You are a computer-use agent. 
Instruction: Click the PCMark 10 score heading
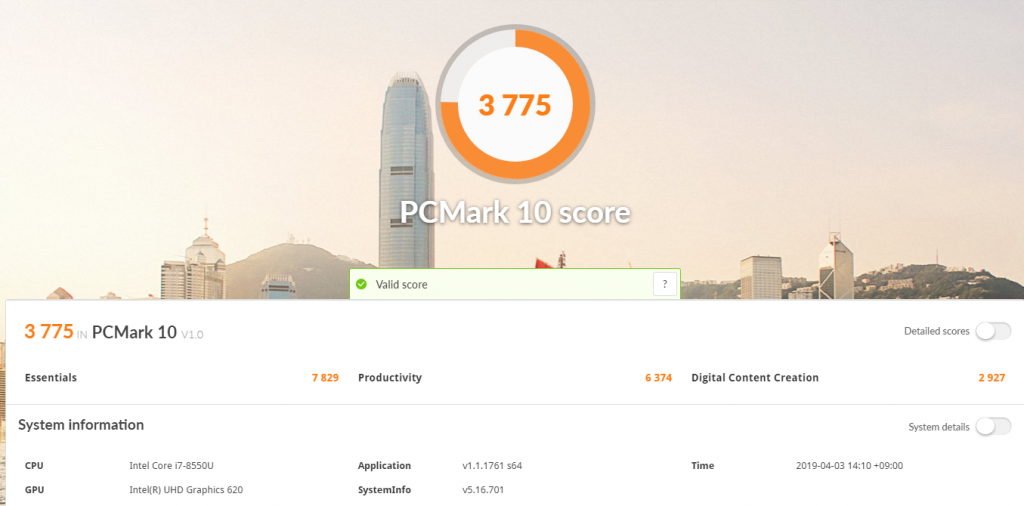click(515, 212)
